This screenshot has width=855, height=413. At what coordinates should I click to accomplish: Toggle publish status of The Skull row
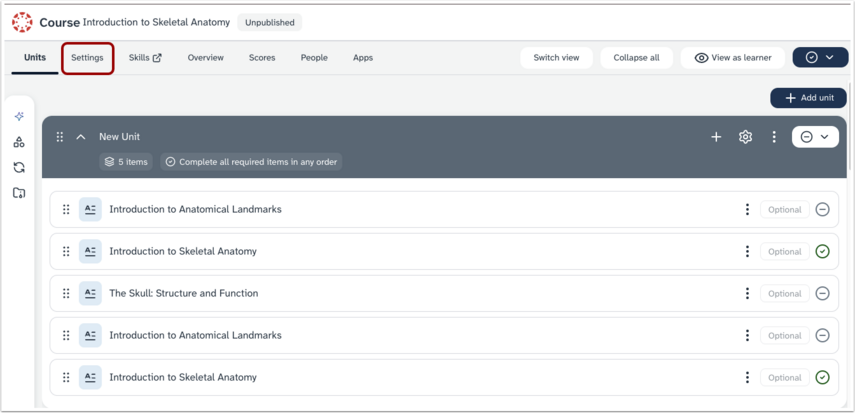tap(822, 294)
